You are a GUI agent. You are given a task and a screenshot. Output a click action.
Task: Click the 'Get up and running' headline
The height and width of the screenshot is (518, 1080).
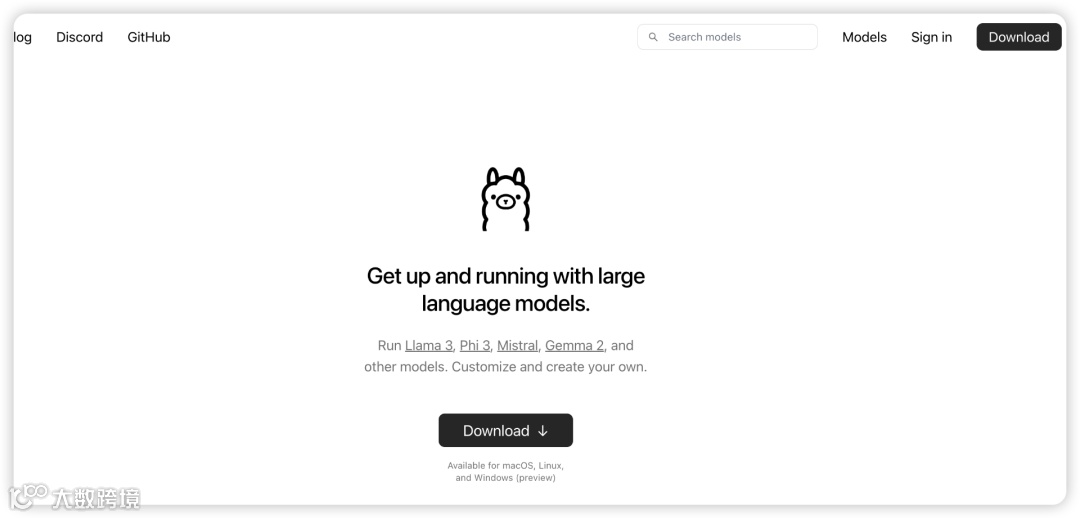click(506, 289)
